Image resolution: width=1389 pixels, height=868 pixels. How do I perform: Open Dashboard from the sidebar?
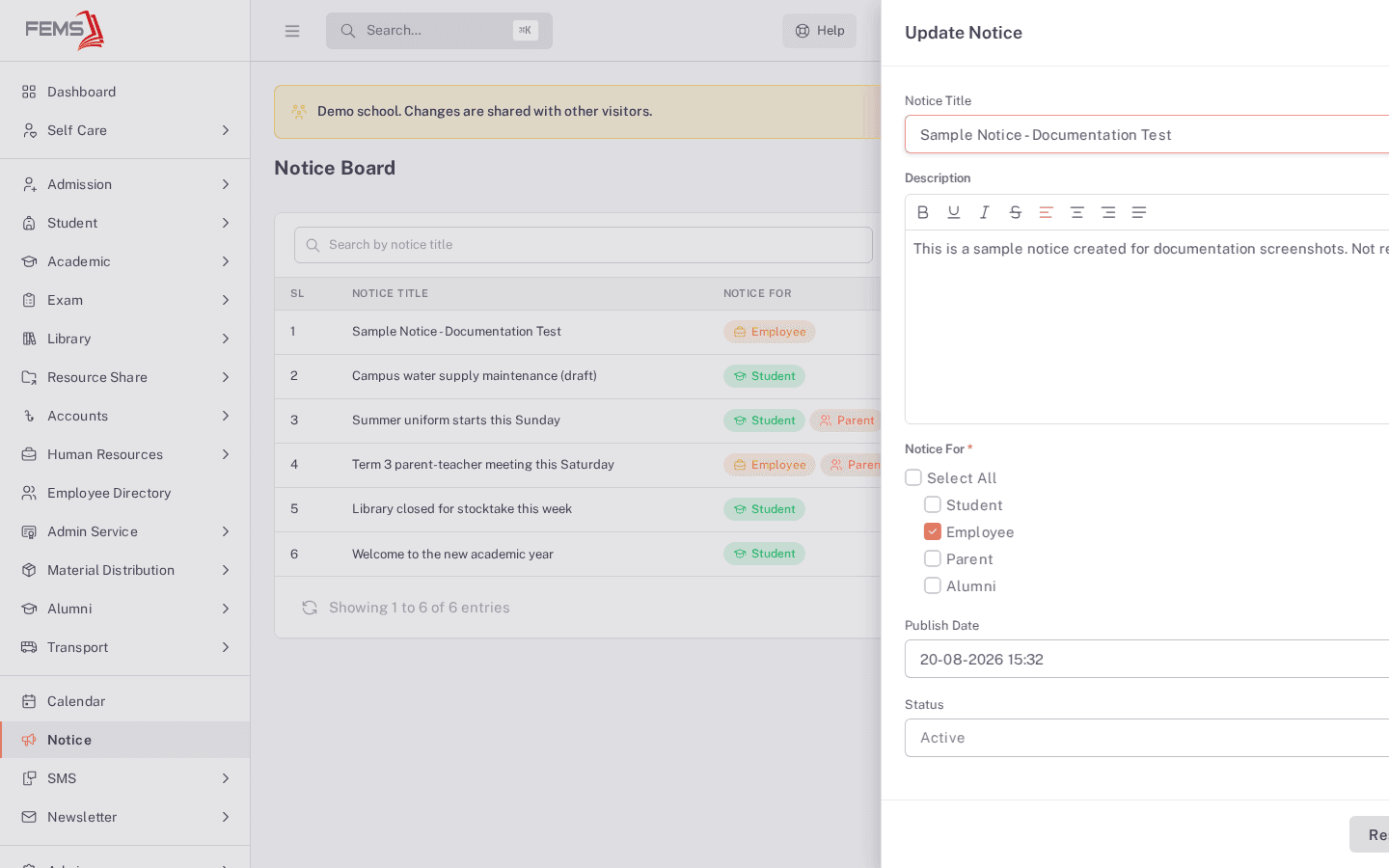click(x=125, y=92)
